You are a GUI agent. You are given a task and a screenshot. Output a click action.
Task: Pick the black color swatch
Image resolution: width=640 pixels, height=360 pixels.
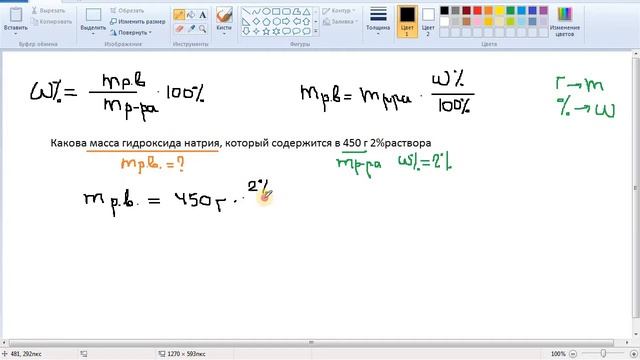444,11
